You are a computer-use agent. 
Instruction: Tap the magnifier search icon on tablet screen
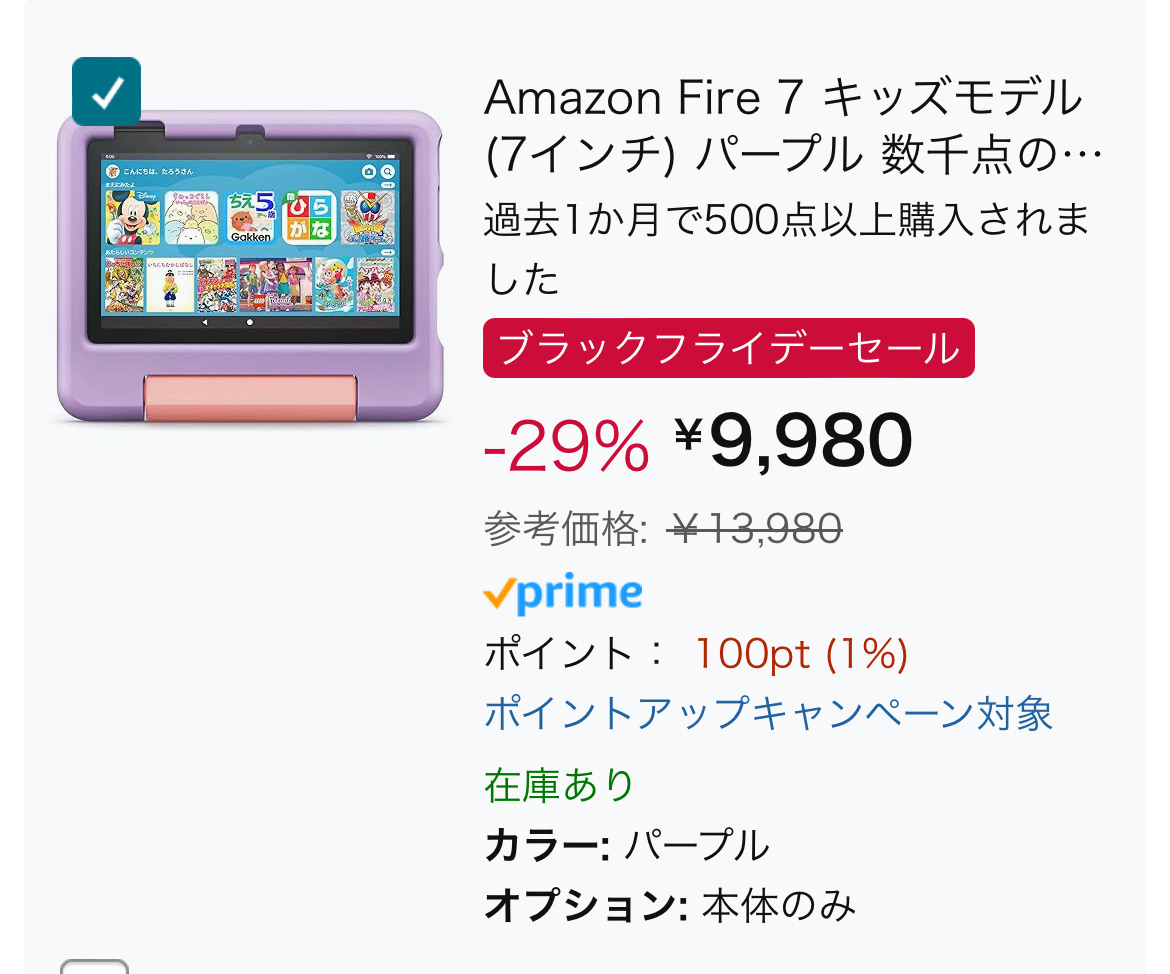pos(387,172)
